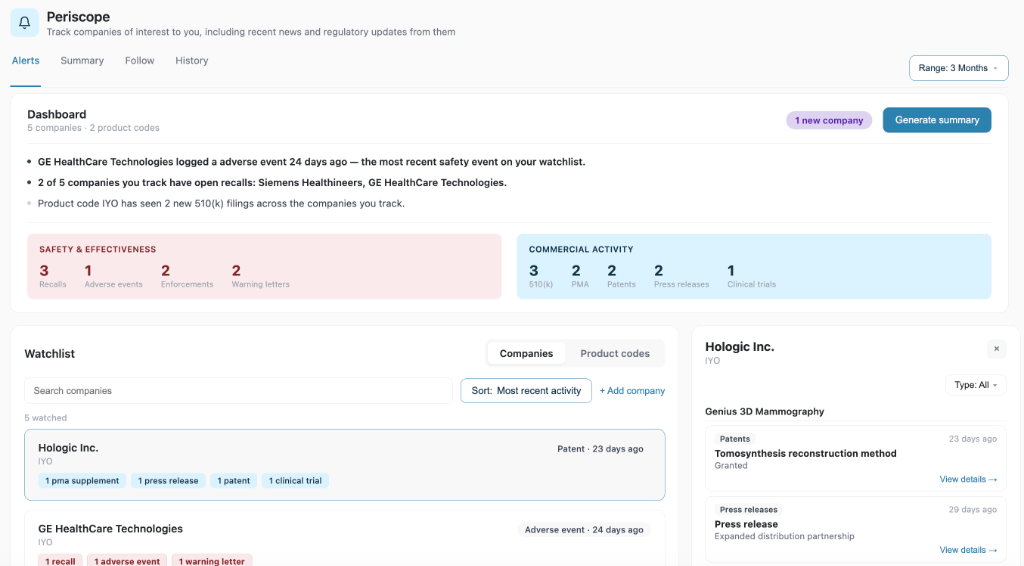
Task: Close the Hologic Inc. detail panel
Action: click(x=996, y=349)
